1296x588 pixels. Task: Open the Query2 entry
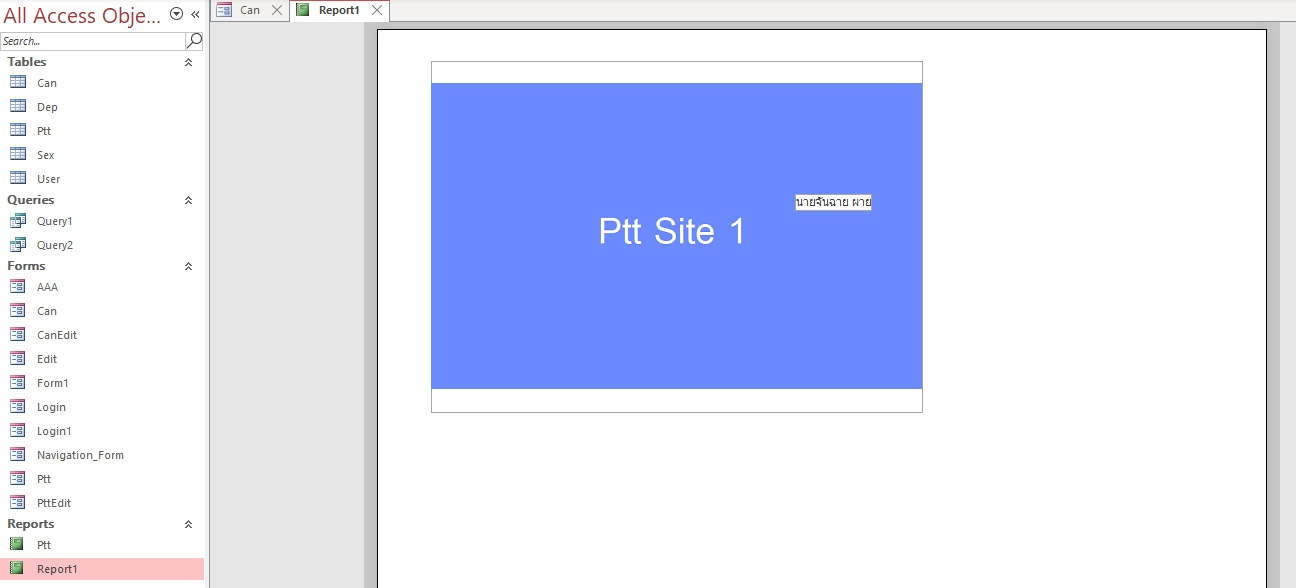102,245
